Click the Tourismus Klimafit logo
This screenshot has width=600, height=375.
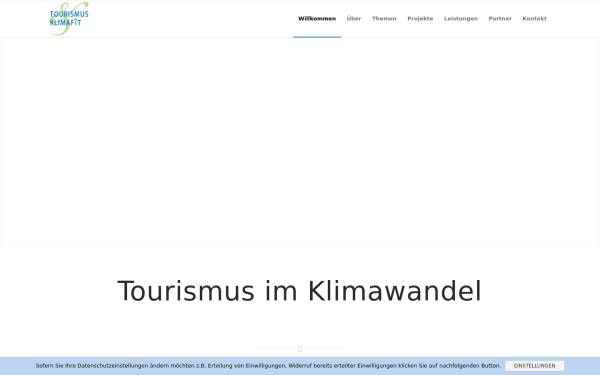point(69,19)
